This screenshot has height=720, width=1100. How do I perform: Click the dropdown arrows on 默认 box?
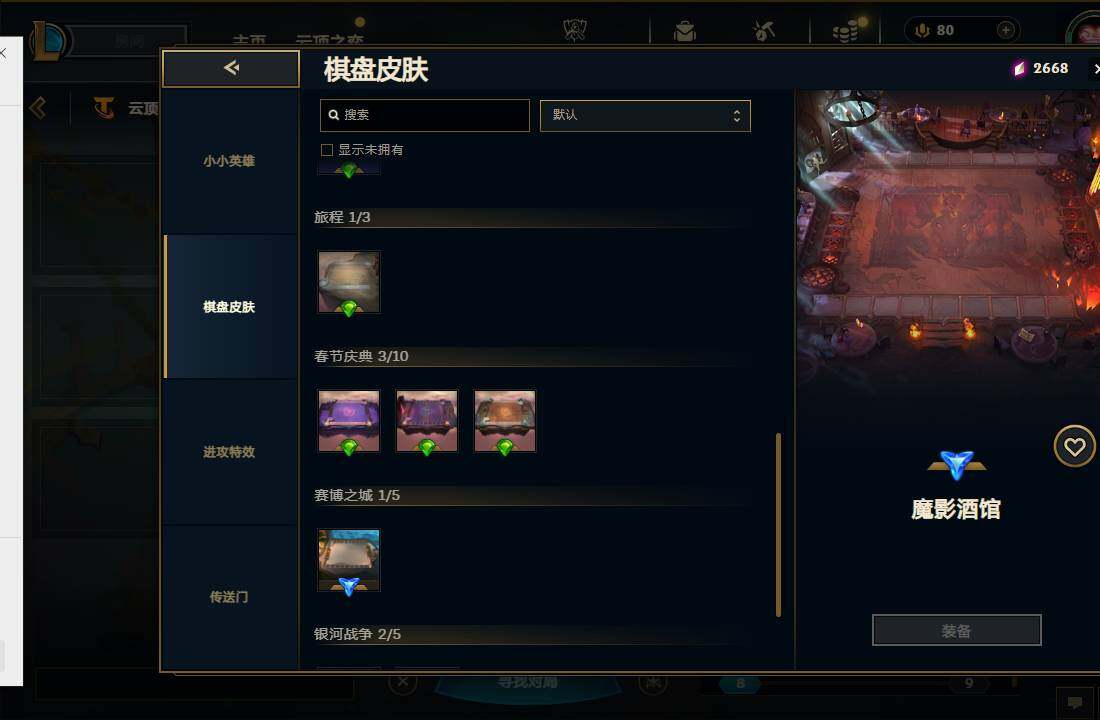(737, 116)
